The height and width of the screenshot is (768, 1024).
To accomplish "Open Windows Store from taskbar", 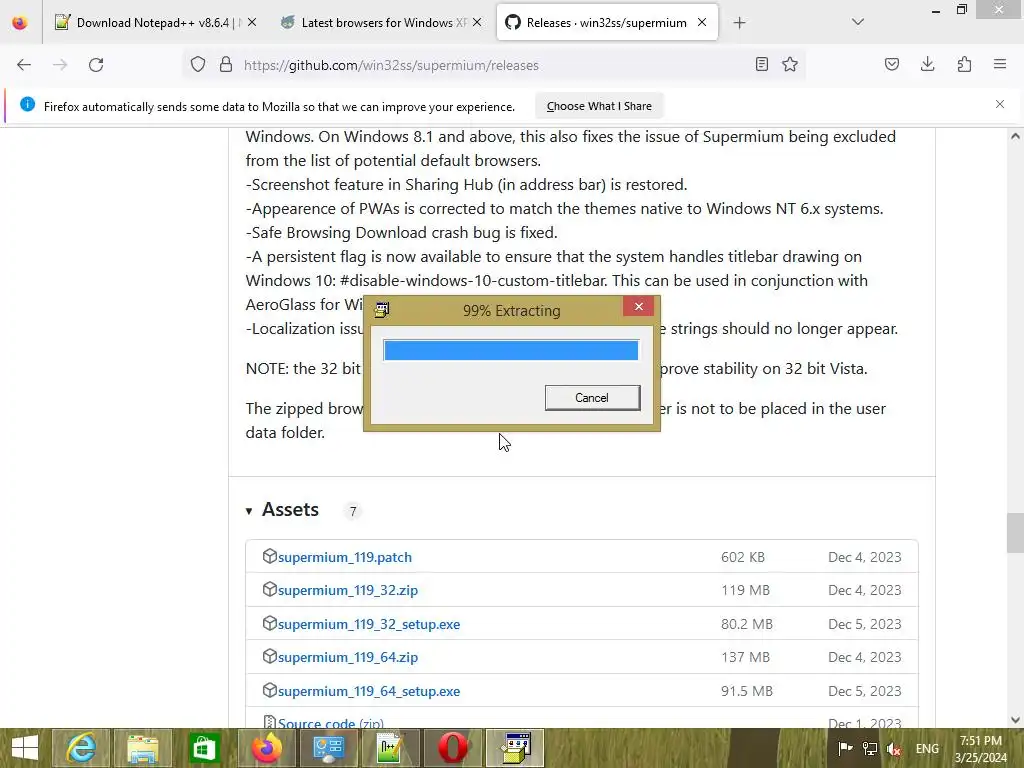I will click(x=204, y=748).
